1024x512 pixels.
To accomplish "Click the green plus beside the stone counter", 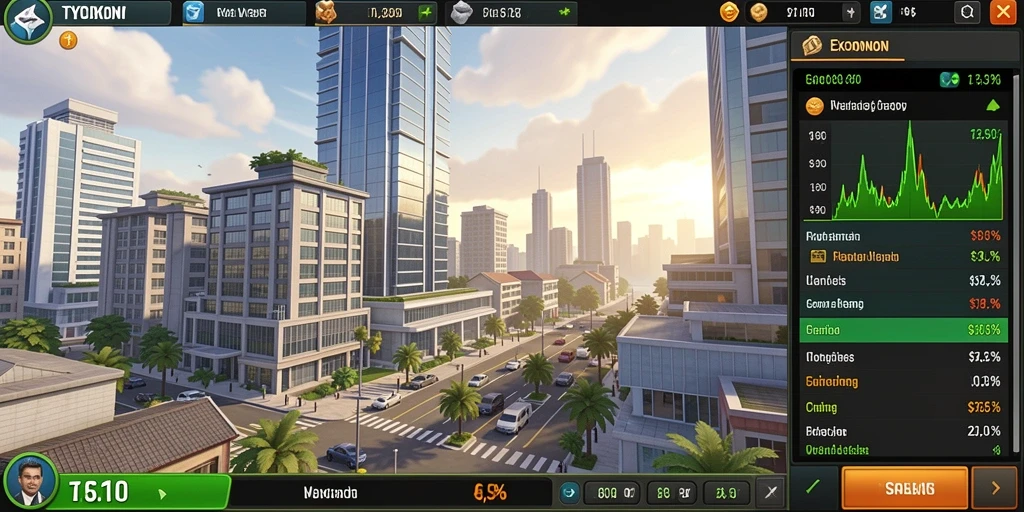I will (564, 12).
